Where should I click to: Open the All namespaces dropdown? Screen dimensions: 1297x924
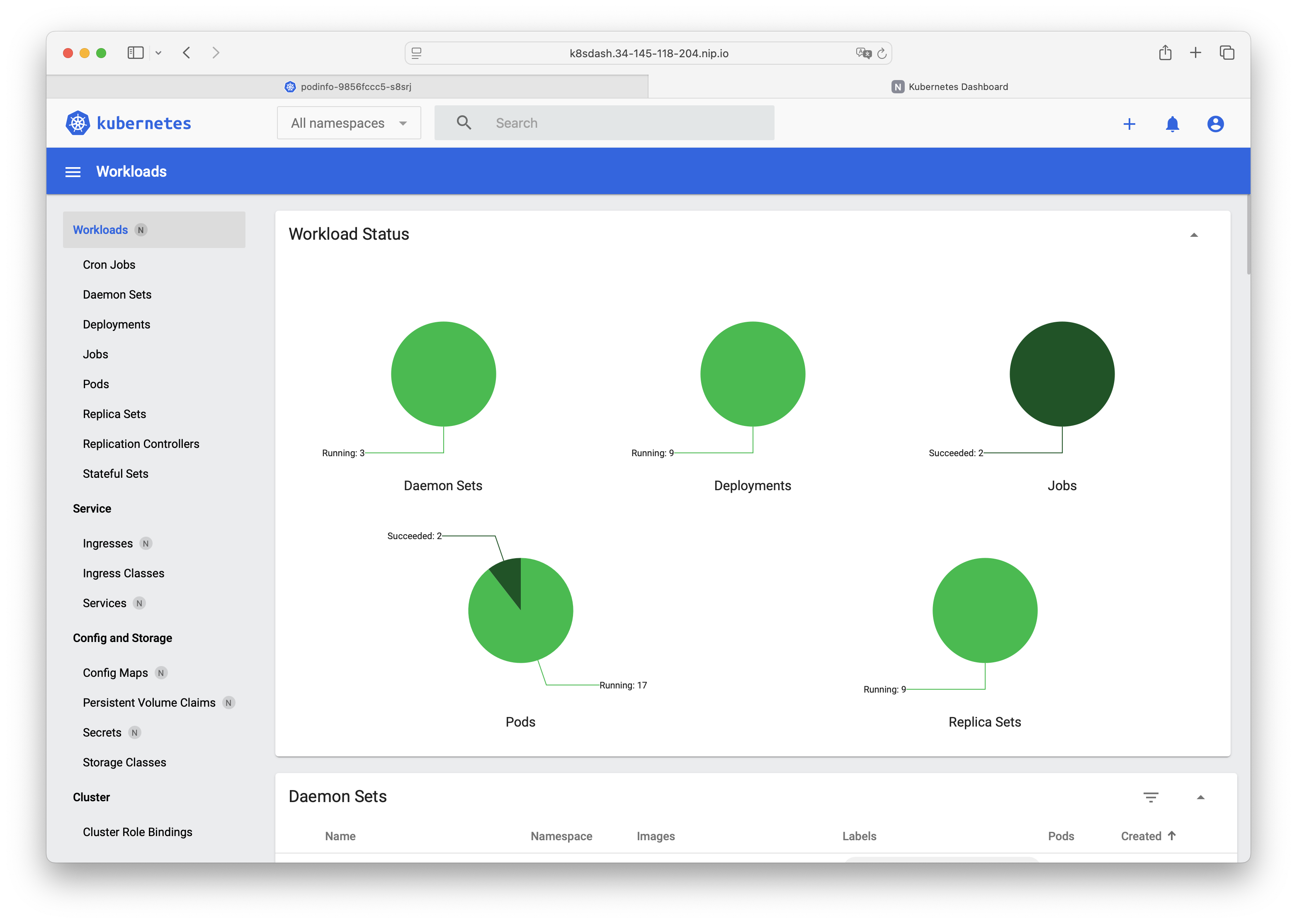(x=349, y=123)
